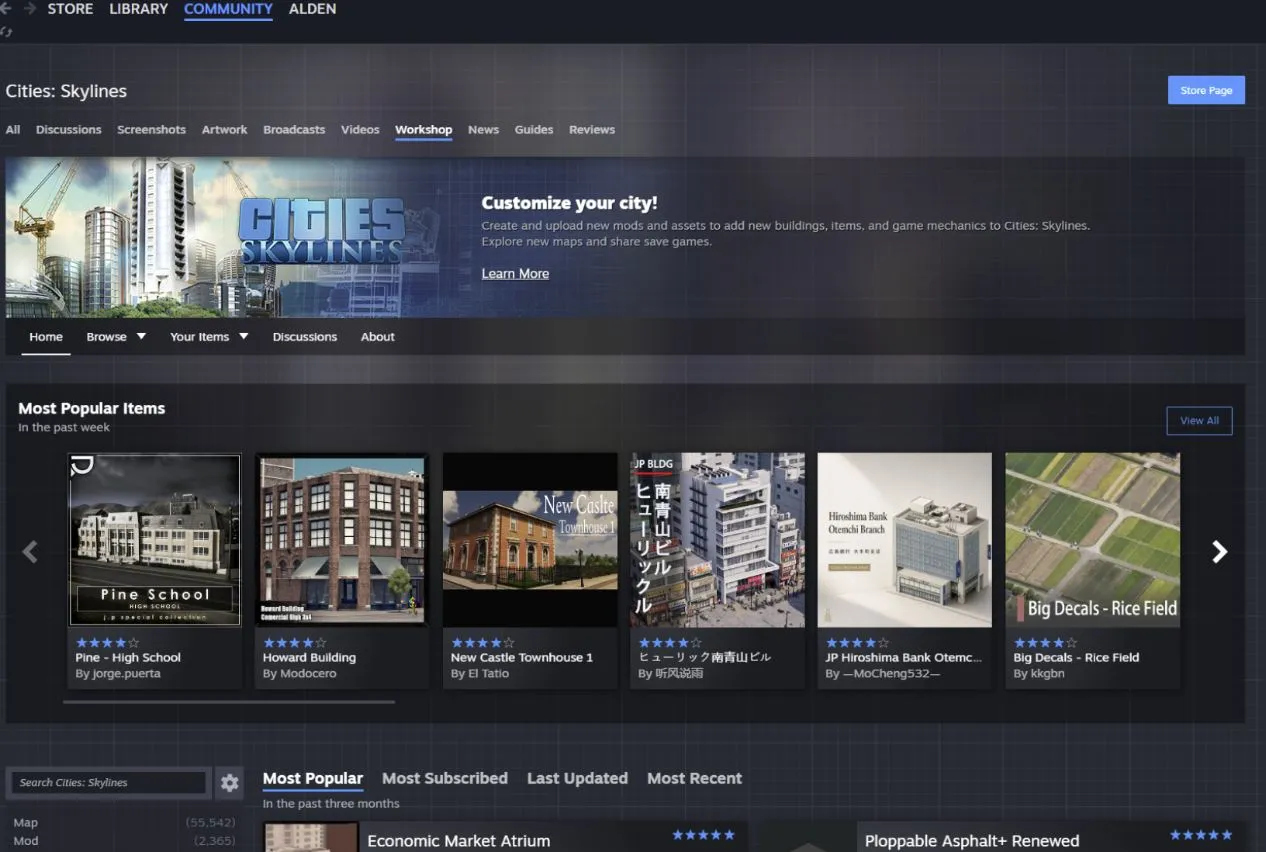1266x852 pixels.
Task: Click the Hiroshima Bank Otemchi Branch thumbnail
Action: (905, 540)
